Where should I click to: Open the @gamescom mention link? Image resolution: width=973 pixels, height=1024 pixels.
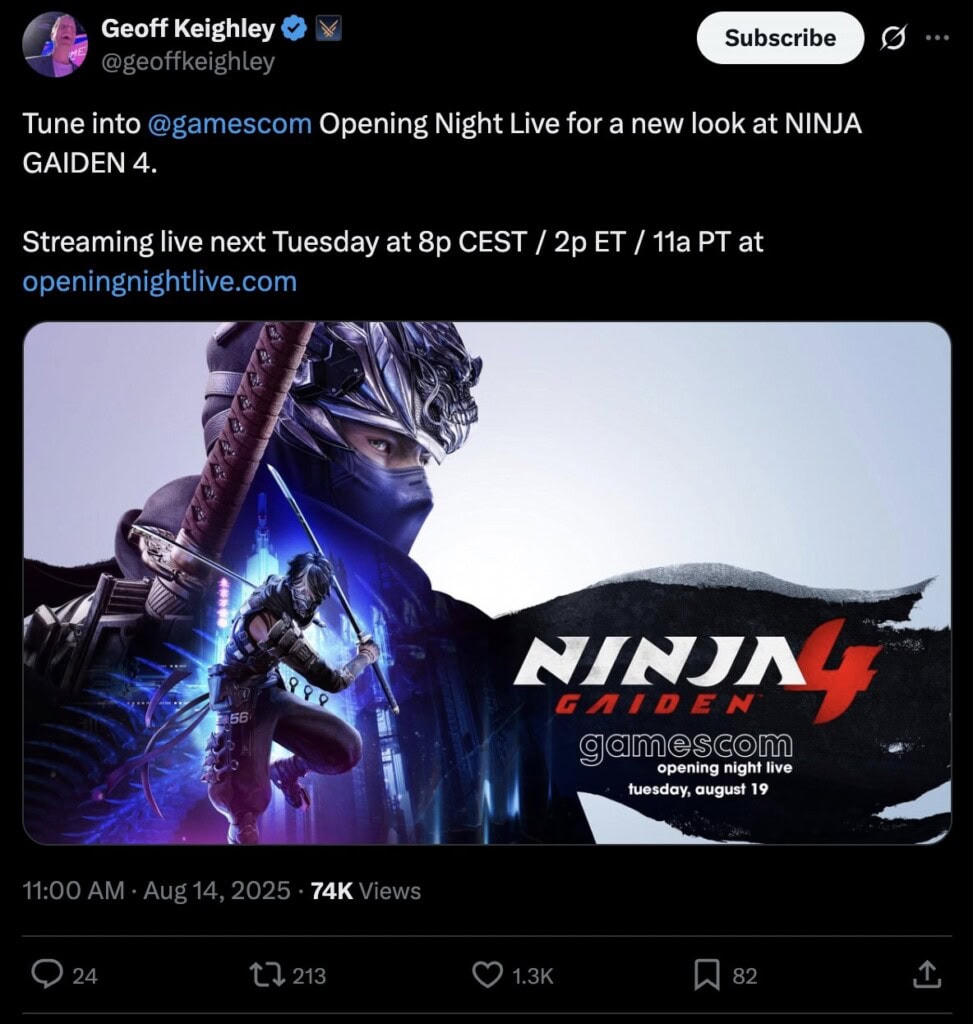click(230, 123)
